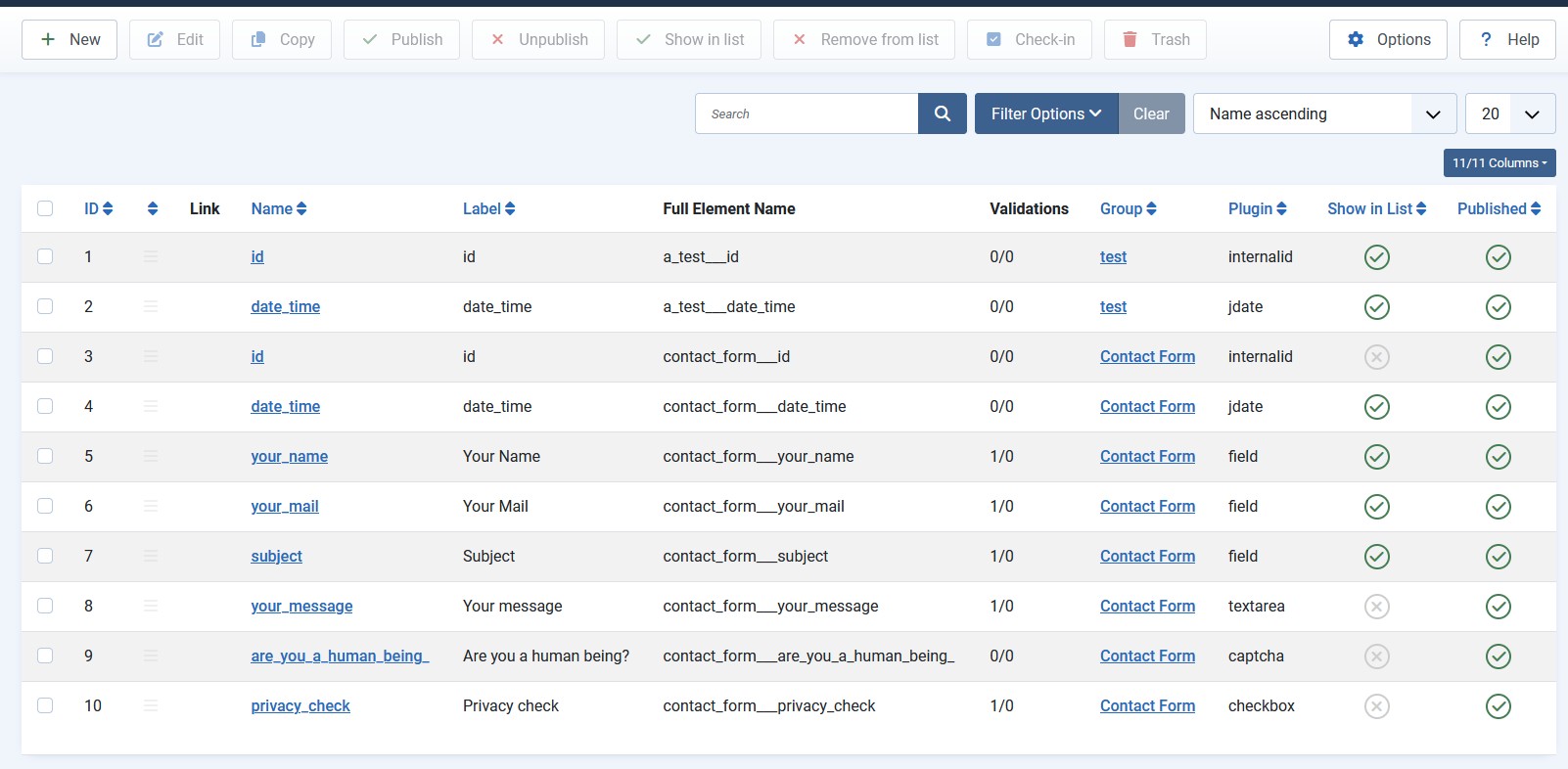Expand the Filter Options dropdown

pyautogui.click(x=1045, y=113)
